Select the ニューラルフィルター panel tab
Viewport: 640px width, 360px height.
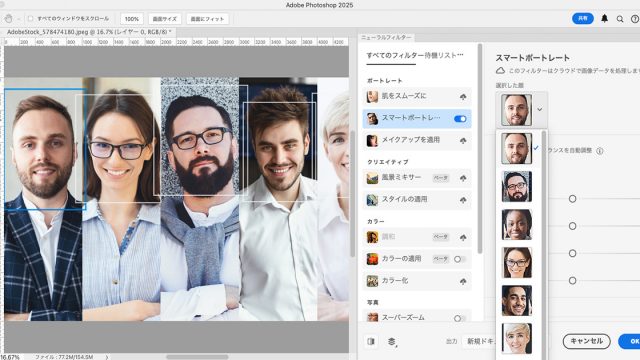pos(386,37)
